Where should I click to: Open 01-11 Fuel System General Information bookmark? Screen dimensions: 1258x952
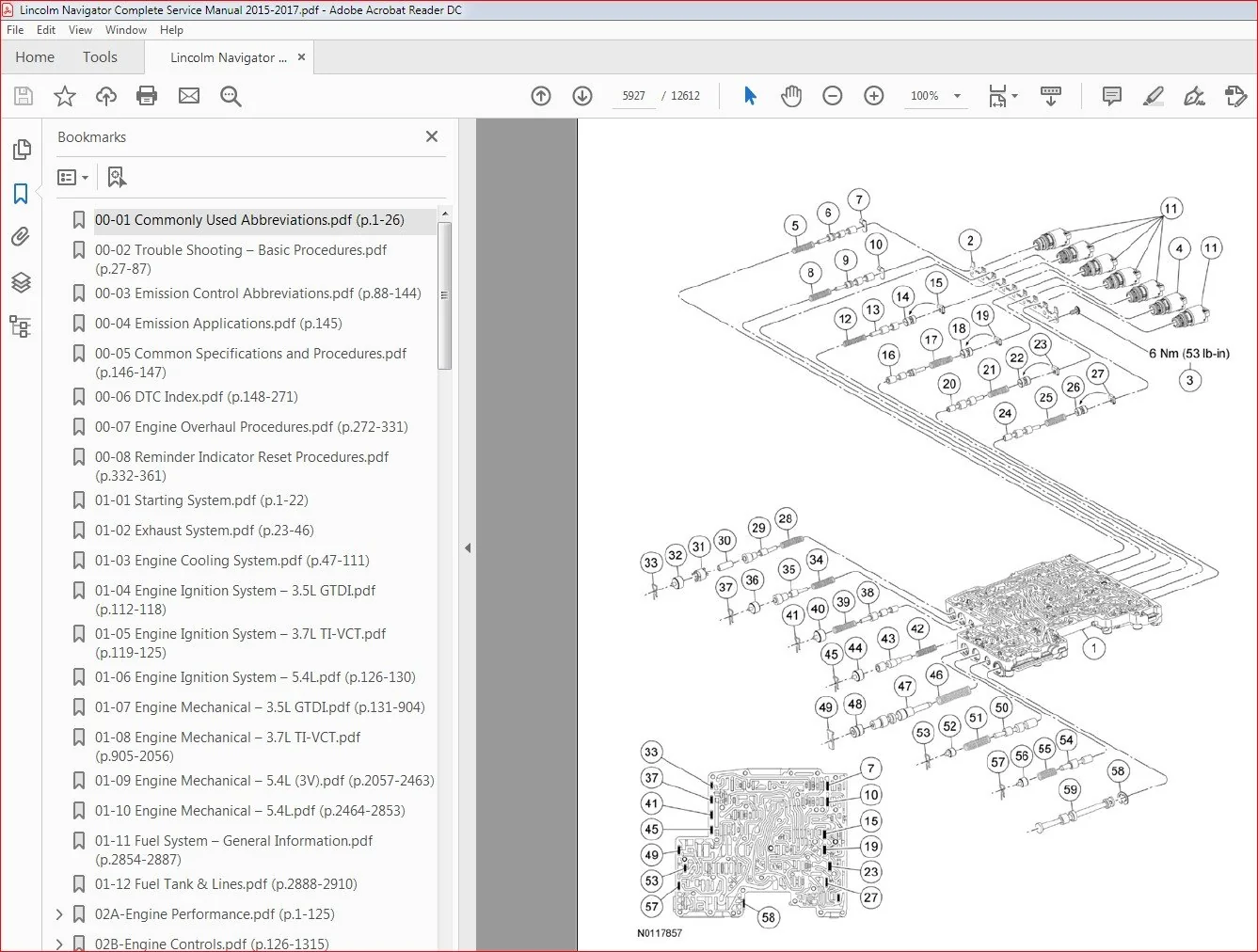tap(233, 850)
